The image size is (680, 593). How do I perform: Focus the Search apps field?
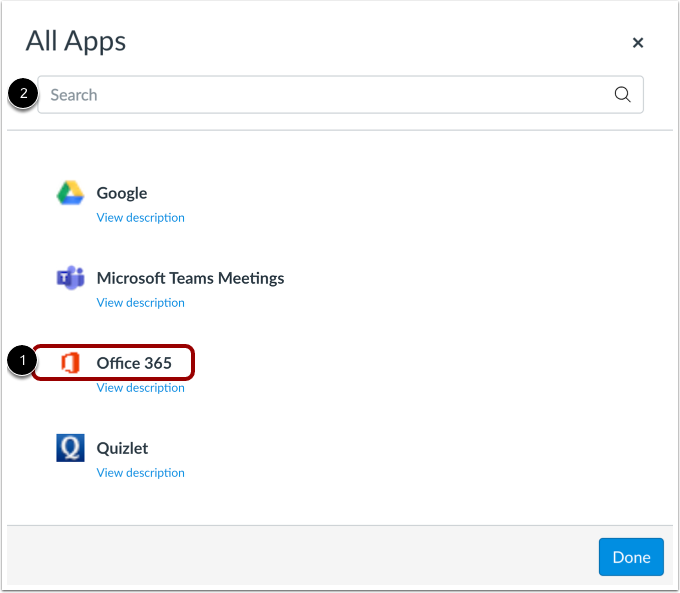click(x=340, y=95)
